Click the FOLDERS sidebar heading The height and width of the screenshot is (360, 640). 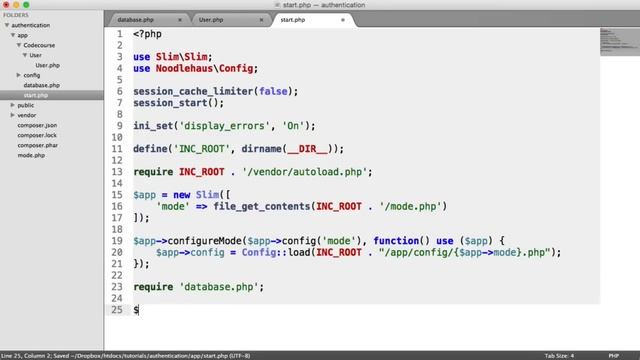click(x=16, y=15)
